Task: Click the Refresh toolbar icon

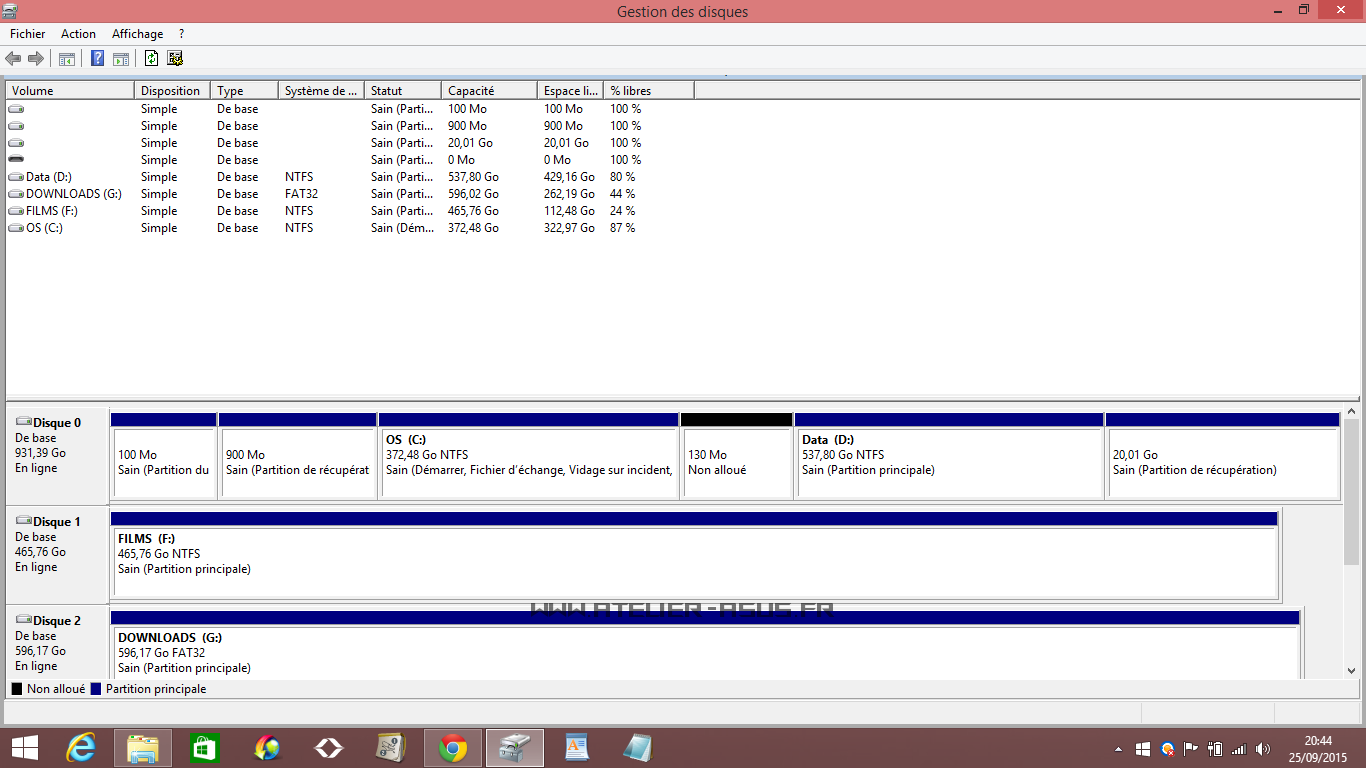Action: click(x=152, y=59)
